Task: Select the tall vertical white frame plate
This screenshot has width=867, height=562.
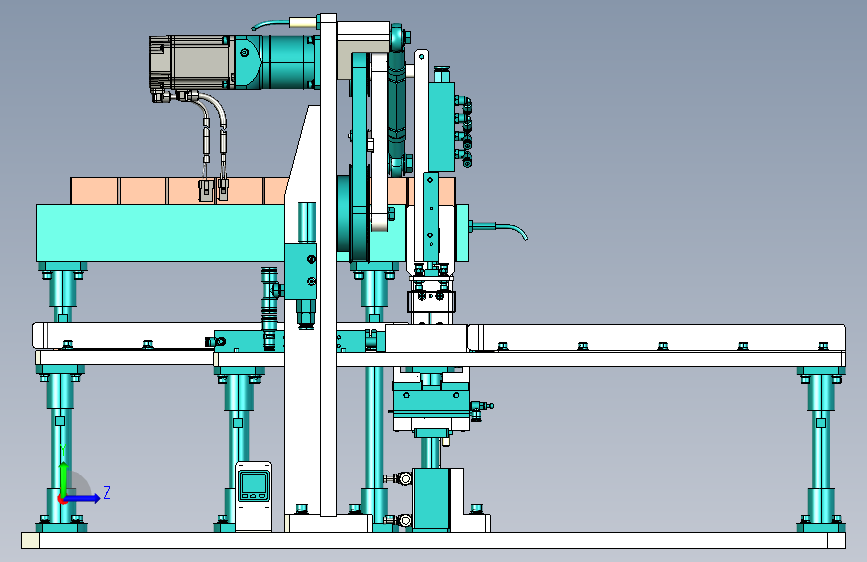Action: coord(328,266)
